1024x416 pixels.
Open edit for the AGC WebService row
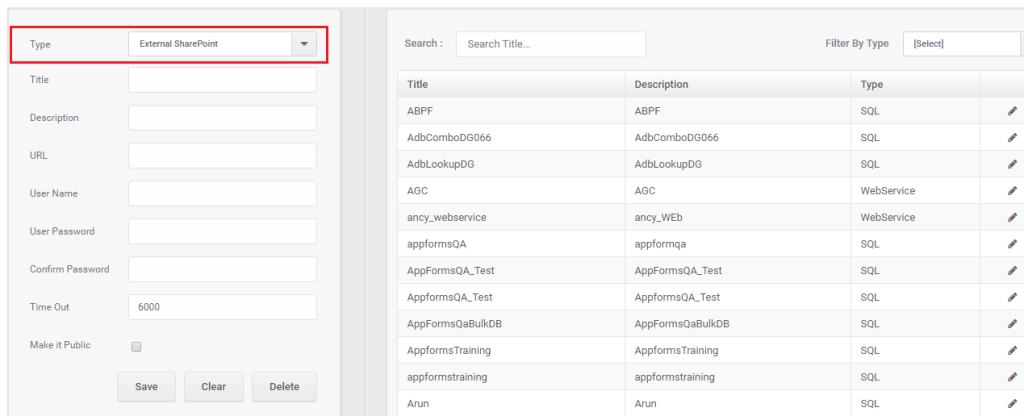pyautogui.click(x=1012, y=191)
